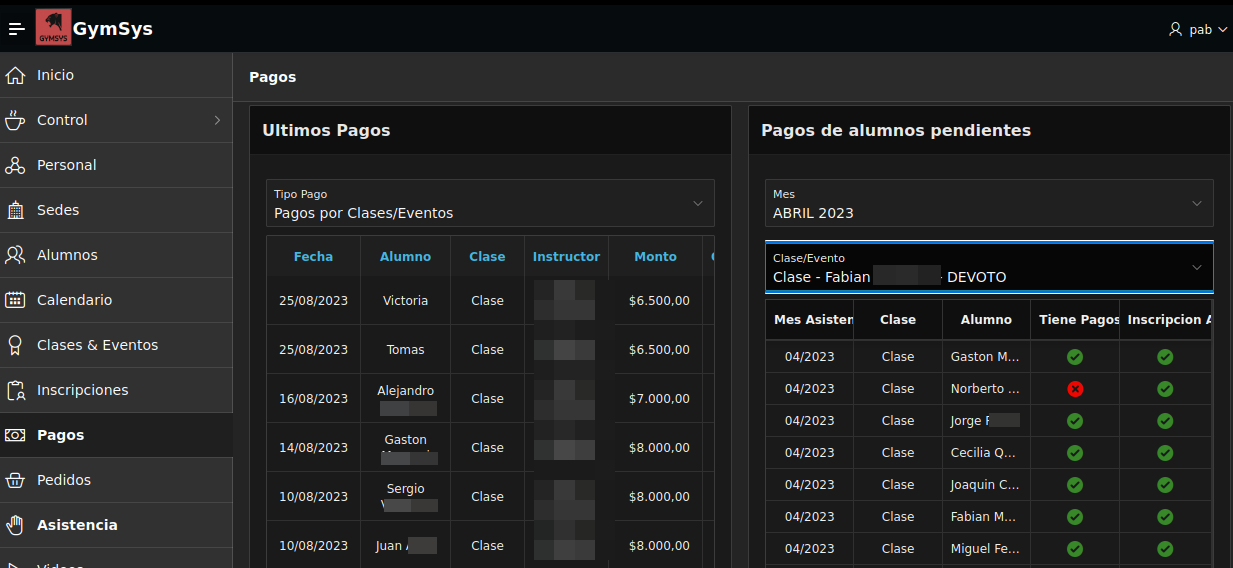This screenshot has width=1233, height=568.
Task: Sort by the Fecha column header
Action: coord(313,257)
